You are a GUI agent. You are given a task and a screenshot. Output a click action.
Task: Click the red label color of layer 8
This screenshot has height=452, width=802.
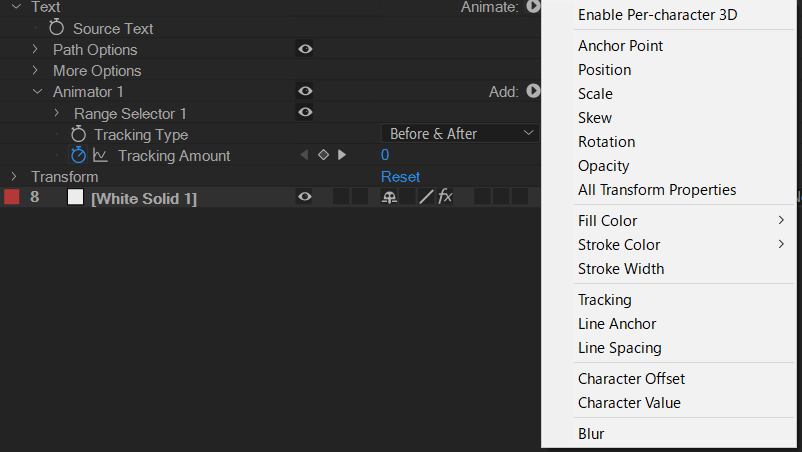[12, 197]
